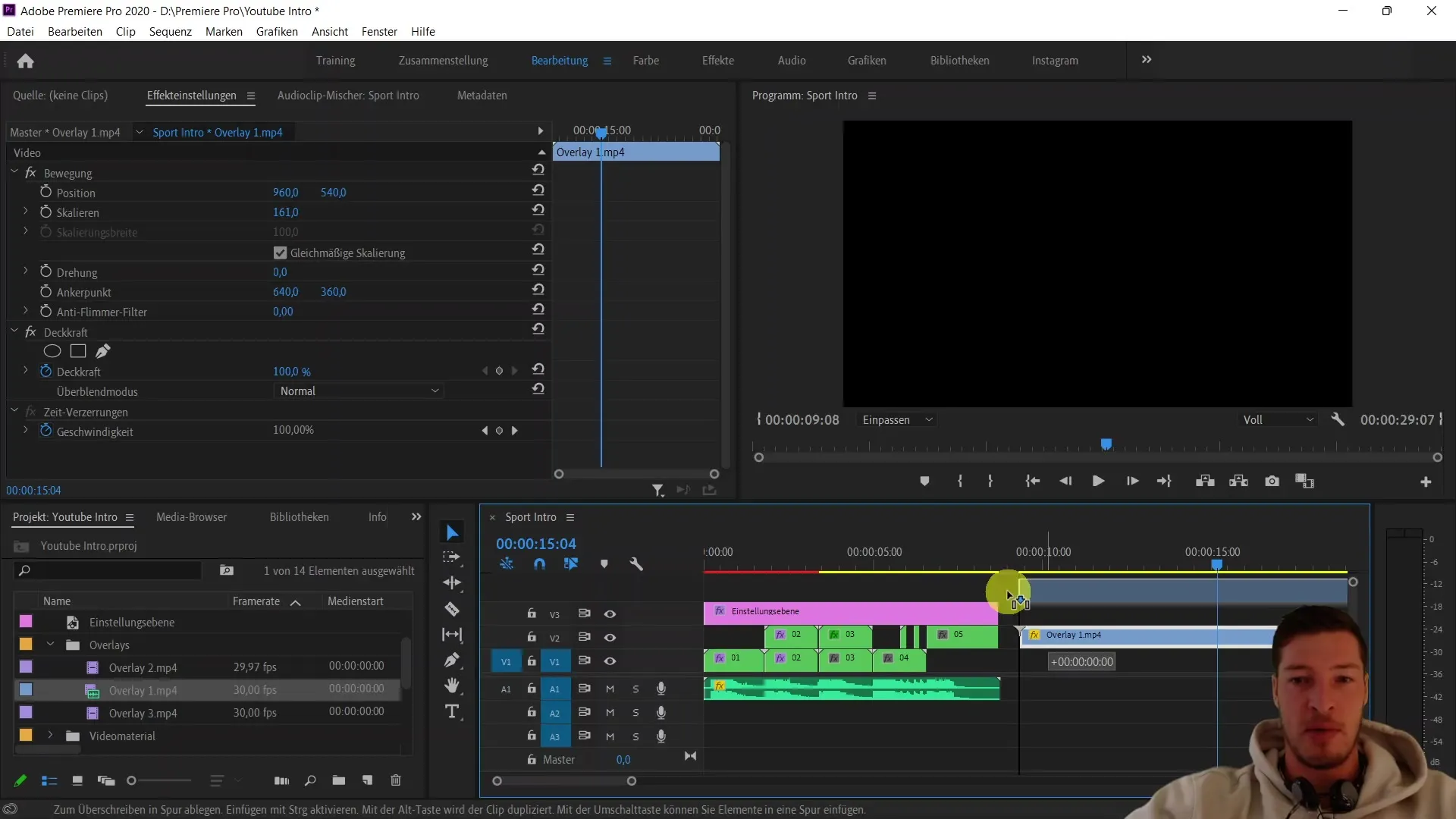
Task: Click the Play button in program monitor
Action: pos(1097,481)
